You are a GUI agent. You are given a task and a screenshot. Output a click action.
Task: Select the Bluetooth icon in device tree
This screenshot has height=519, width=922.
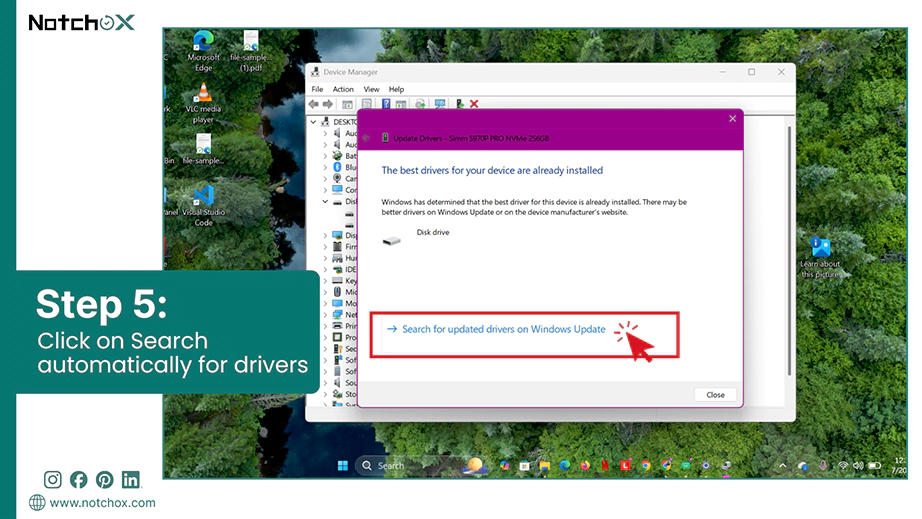tap(337, 168)
